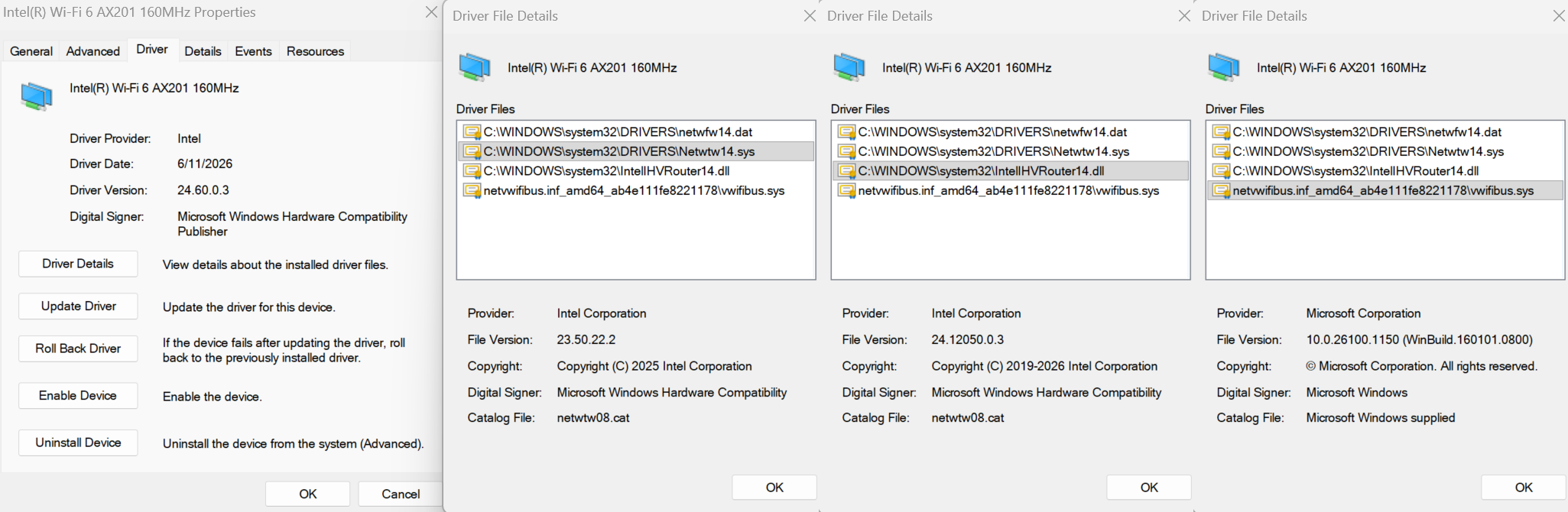Select Netwtw14.sys path in third dialog
Viewport: 1568px width, 512px height.
pyautogui.click(x=1368, y=151)
